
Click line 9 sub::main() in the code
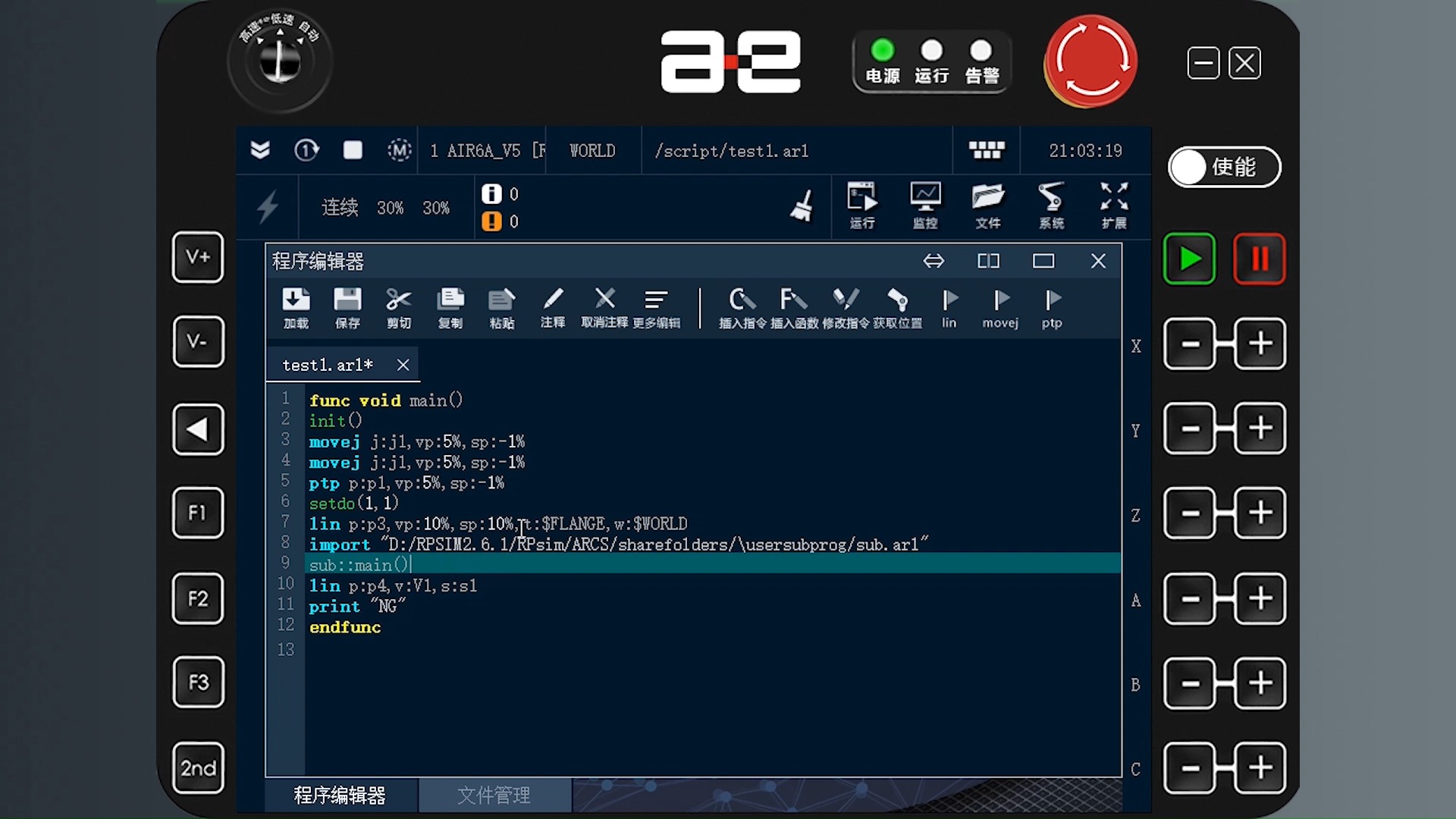(358, 564)
